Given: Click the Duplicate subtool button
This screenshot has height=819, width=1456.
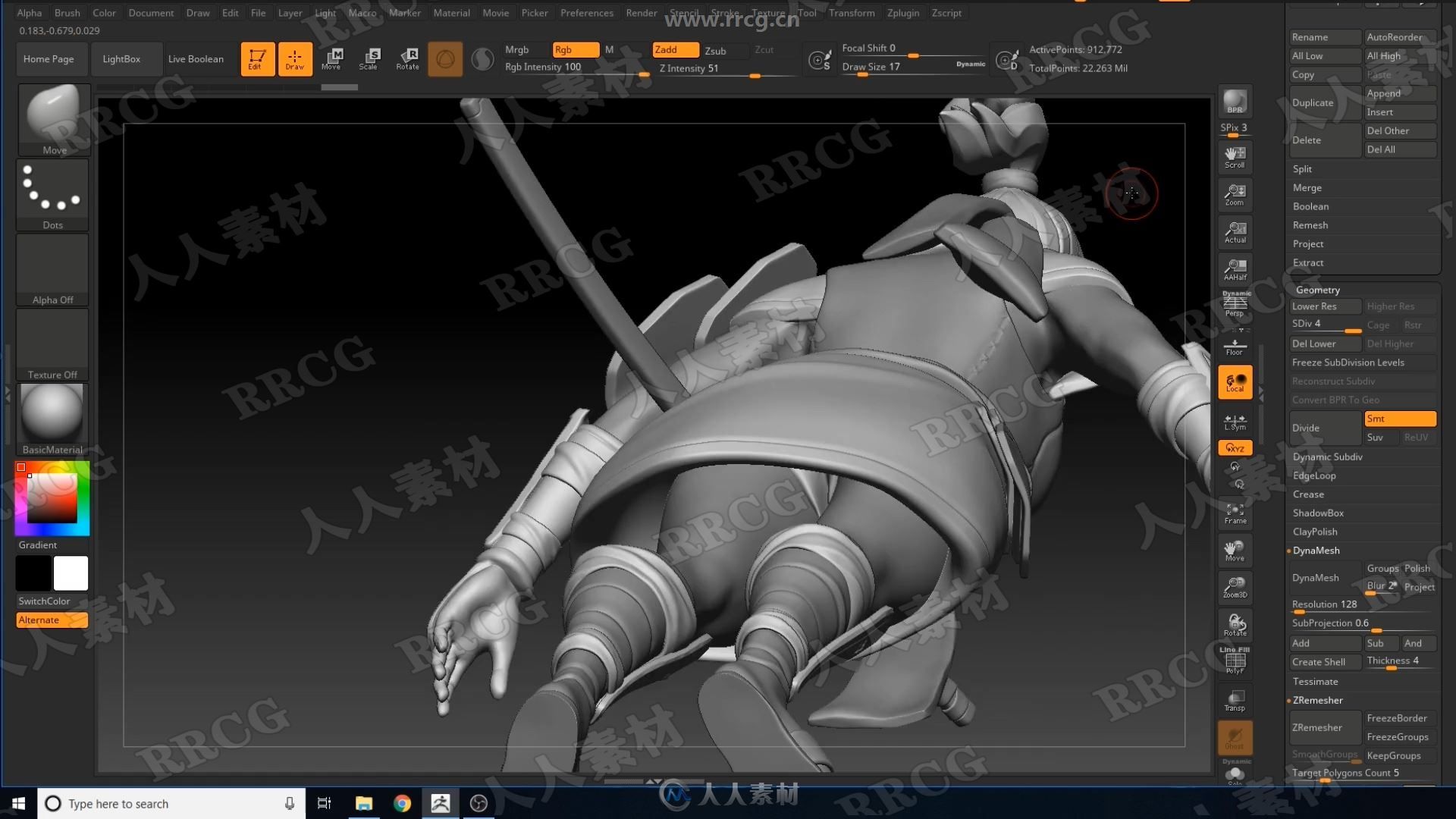Looking at the screenshot, I should tap(1324, 102).
